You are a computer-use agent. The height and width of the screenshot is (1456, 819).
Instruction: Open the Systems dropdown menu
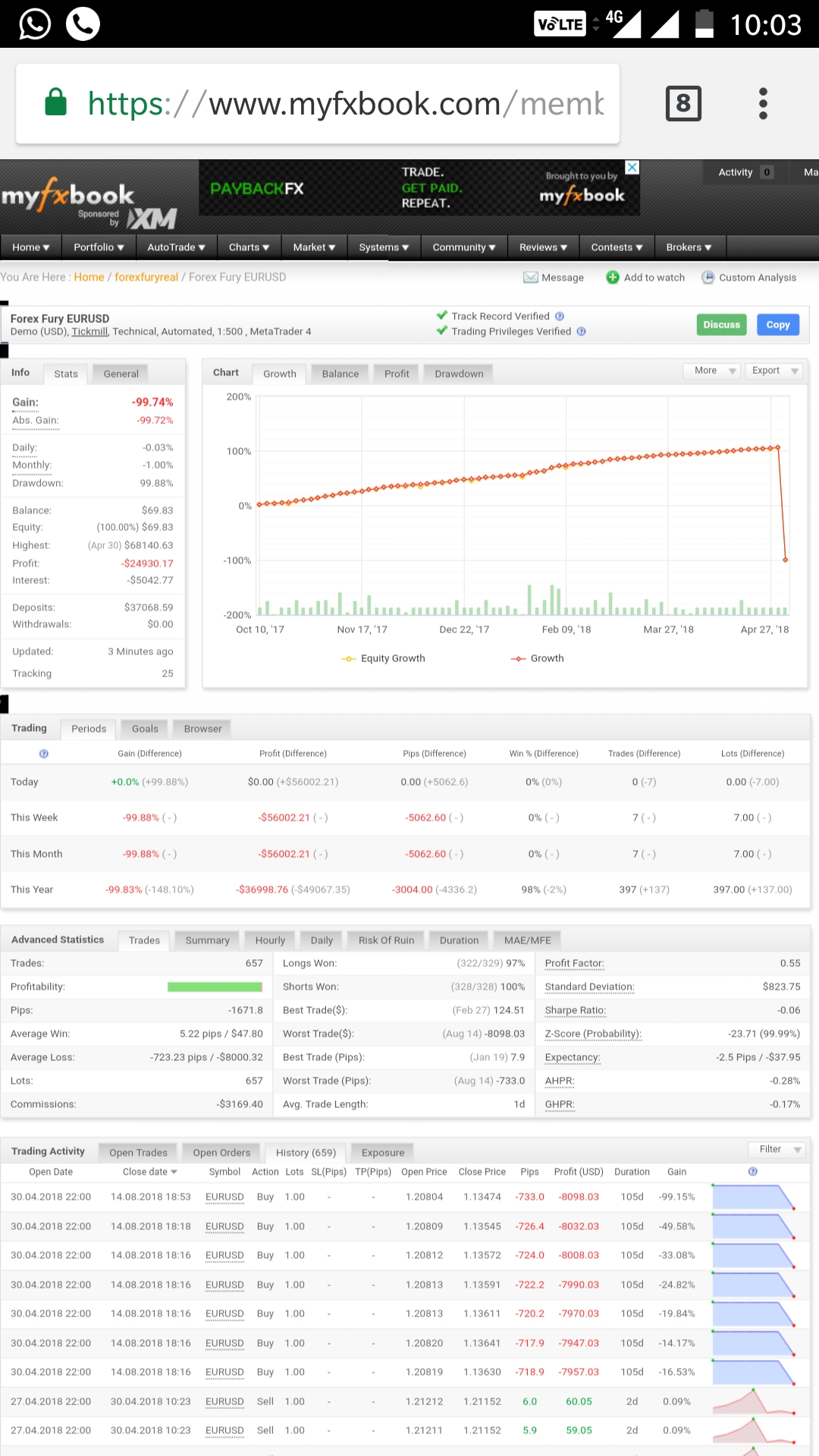pos(384,247)
